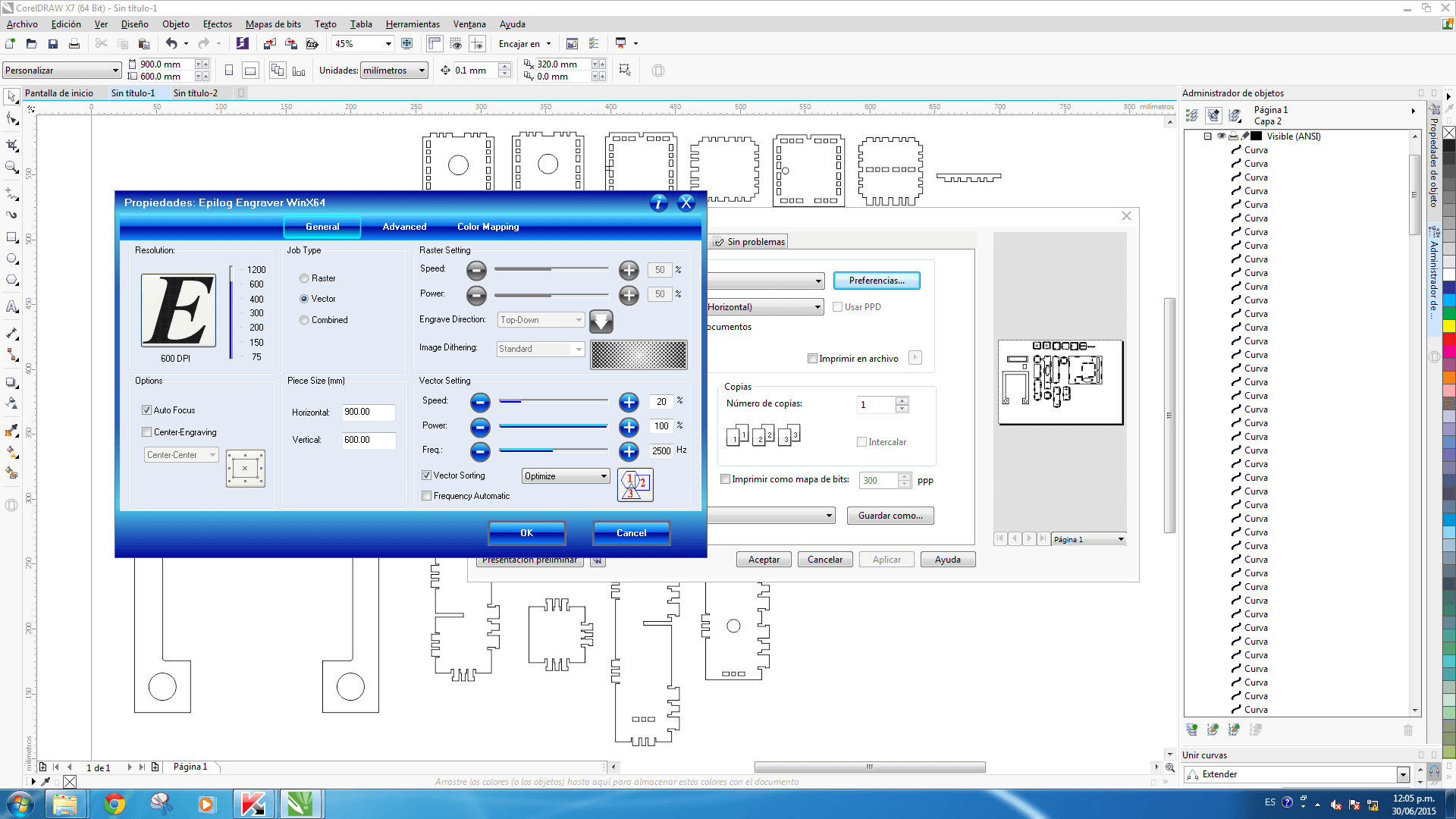Image resolution: width=1456 pixels, height=819 pixels.
Task: Switch to Sin título-2 document tab
Action: (x=195, y=93)
